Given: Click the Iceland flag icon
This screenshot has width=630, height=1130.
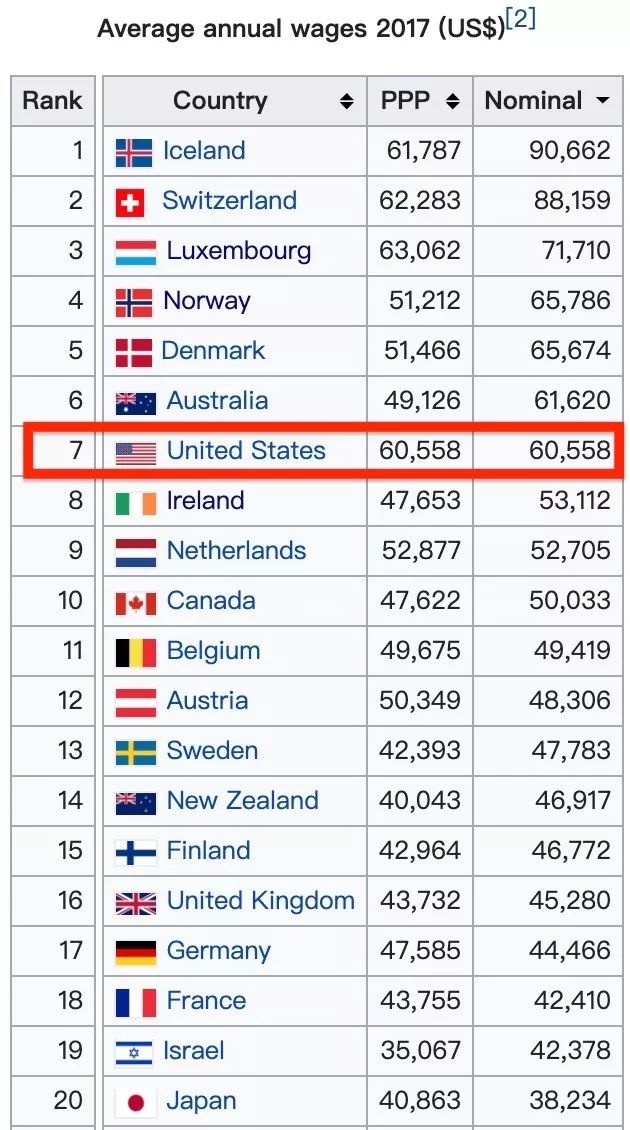Looking at the screenshot, I should point(134,152).
